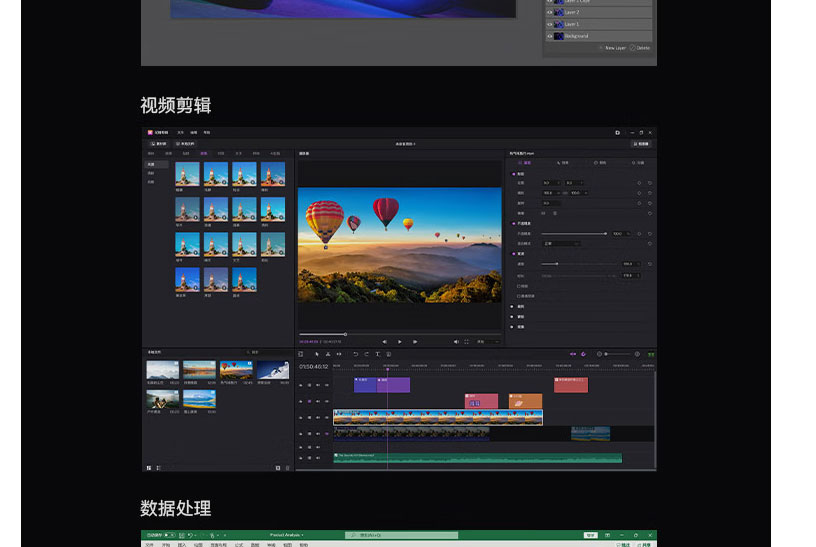Click the search field in local media panel

coord(266,352)
